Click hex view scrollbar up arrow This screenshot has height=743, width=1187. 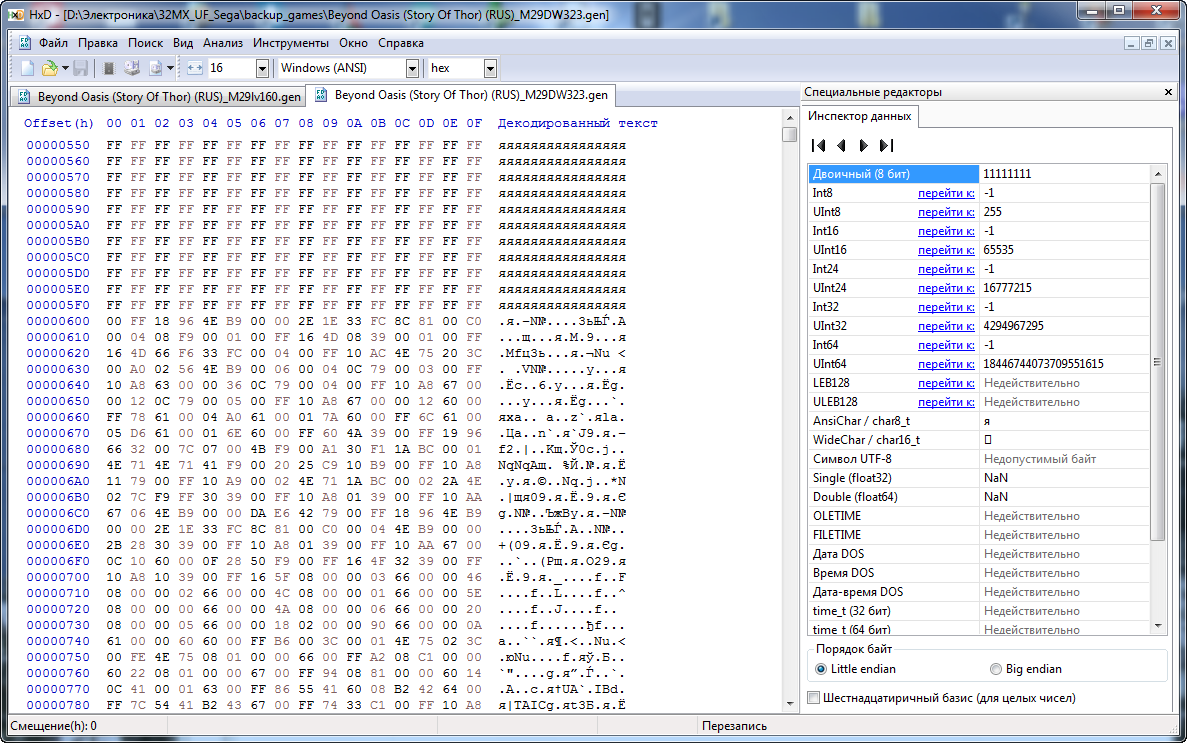(x=790, y=118)
